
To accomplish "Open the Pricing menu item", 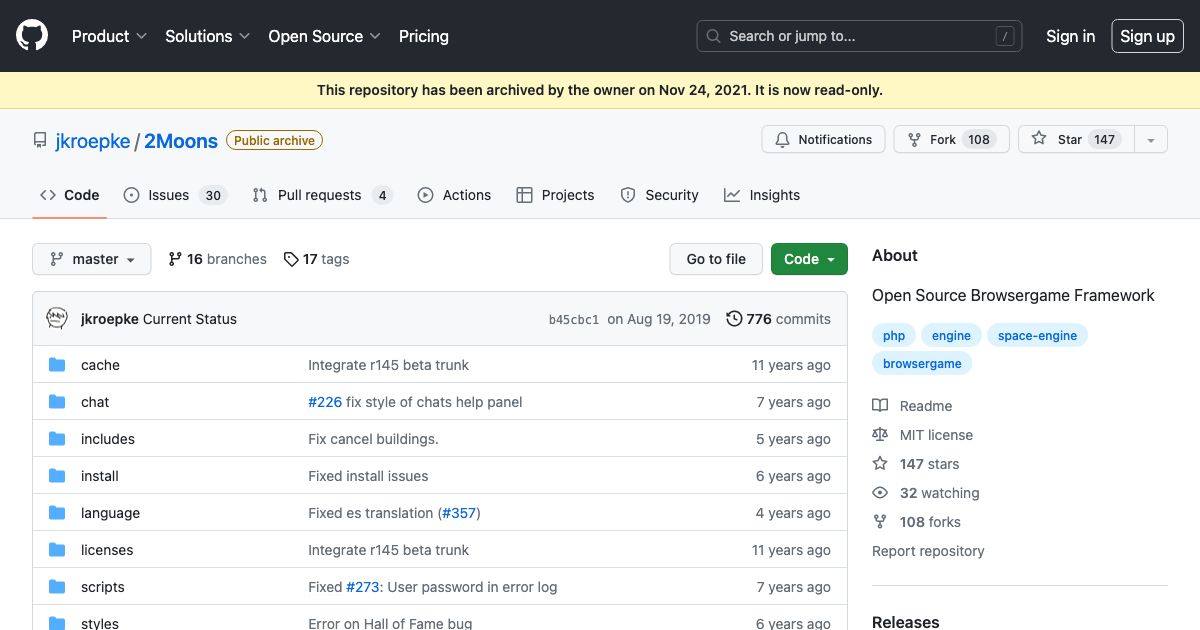I will pyautogui.click(x=423, y=36).
